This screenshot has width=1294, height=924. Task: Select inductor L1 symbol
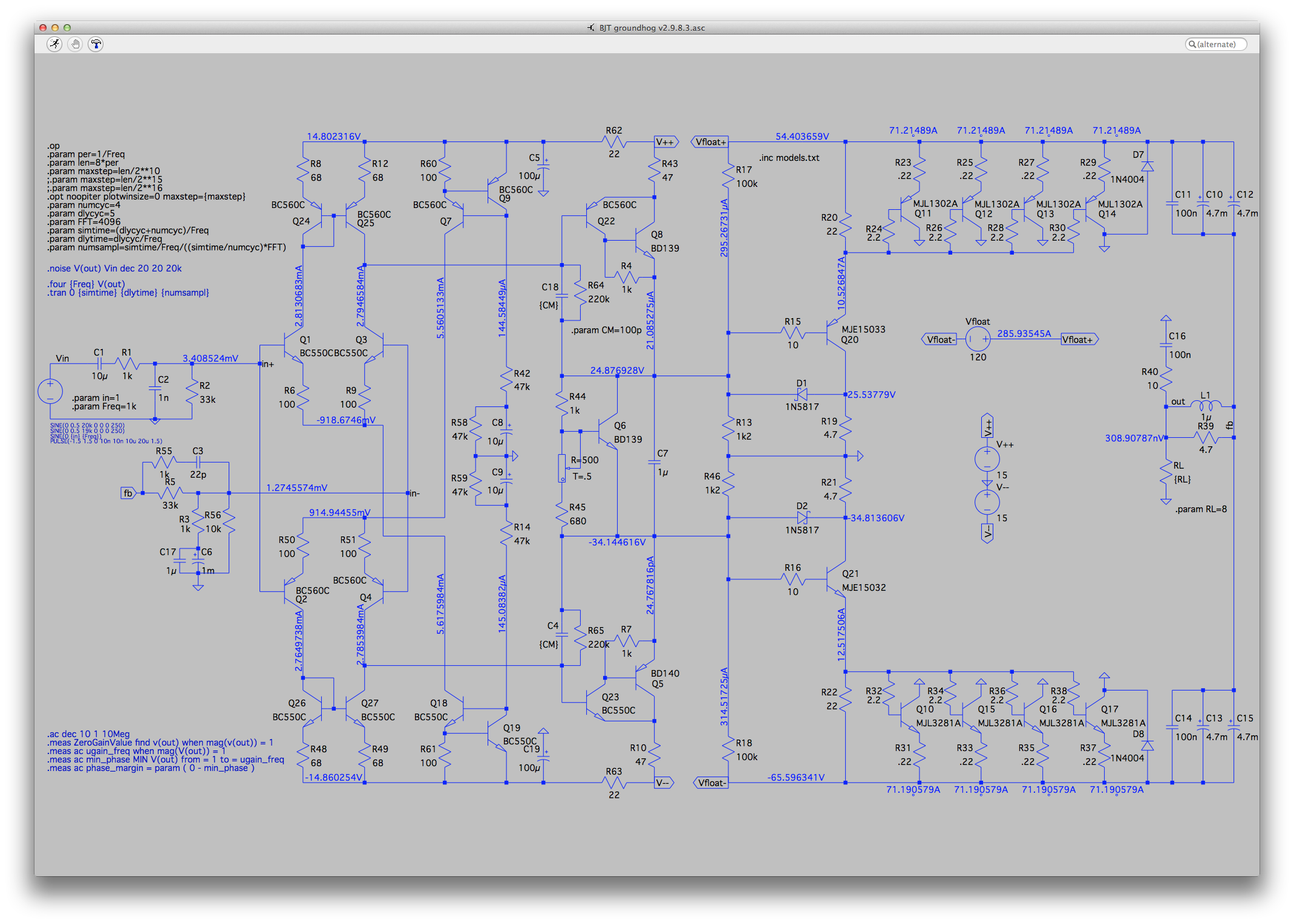coord(1206,406)
